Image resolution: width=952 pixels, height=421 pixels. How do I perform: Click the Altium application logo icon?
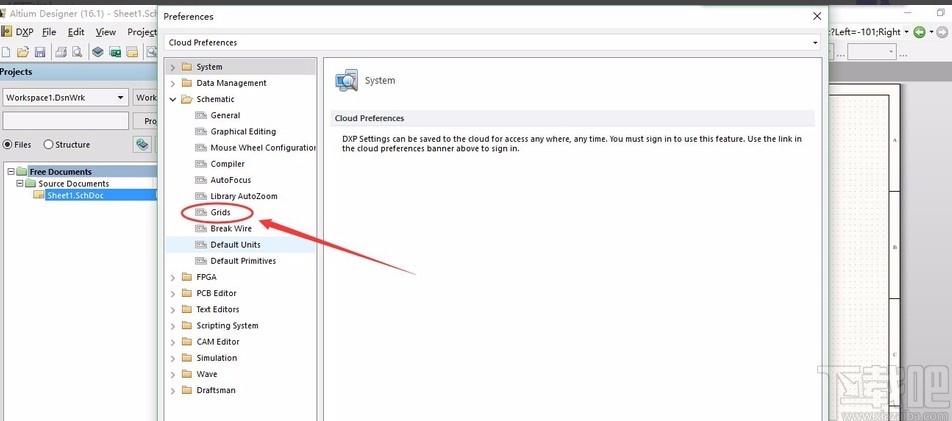pyautogui.click(x=3, y=13)
